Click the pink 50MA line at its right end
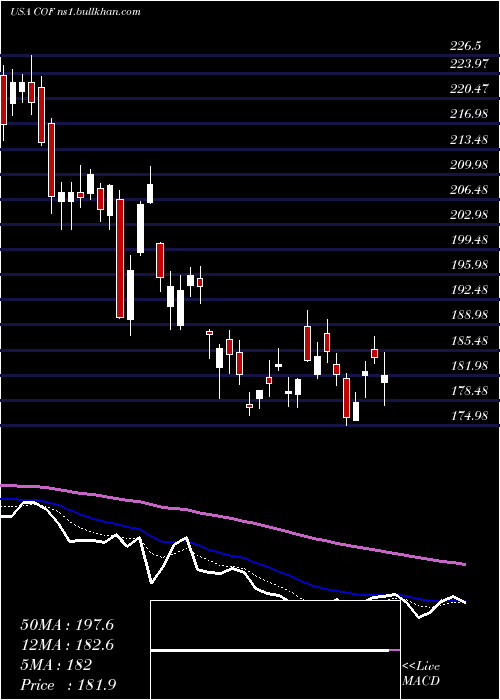The width and height of the screenshot is (500, 700). (x=463, y=565)
